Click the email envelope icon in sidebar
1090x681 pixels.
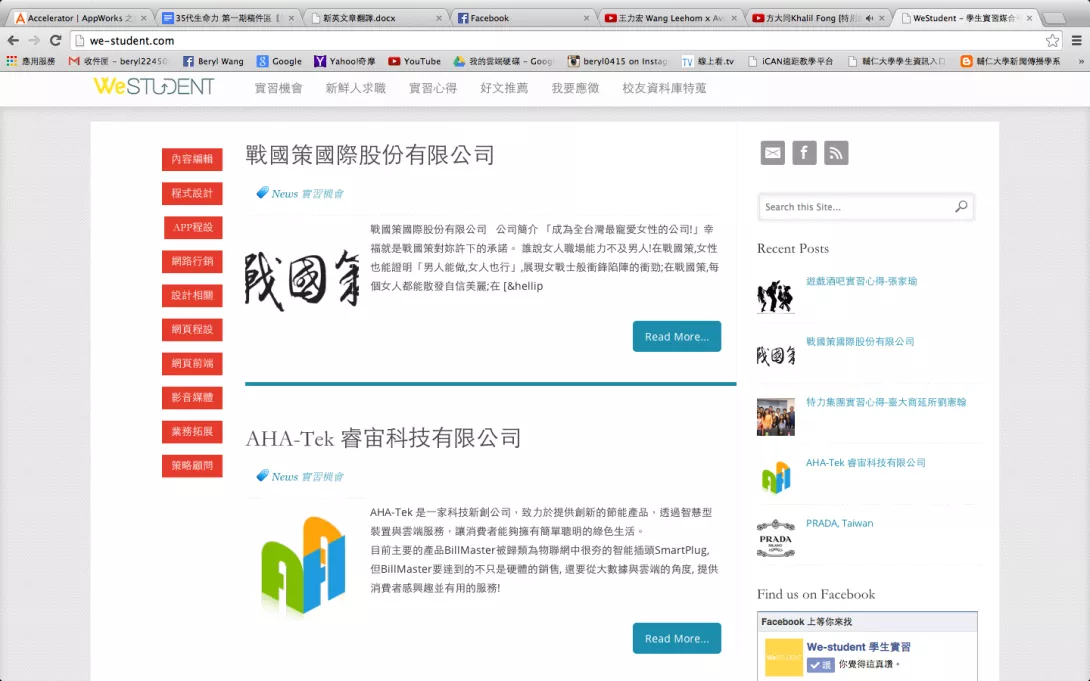772,153
